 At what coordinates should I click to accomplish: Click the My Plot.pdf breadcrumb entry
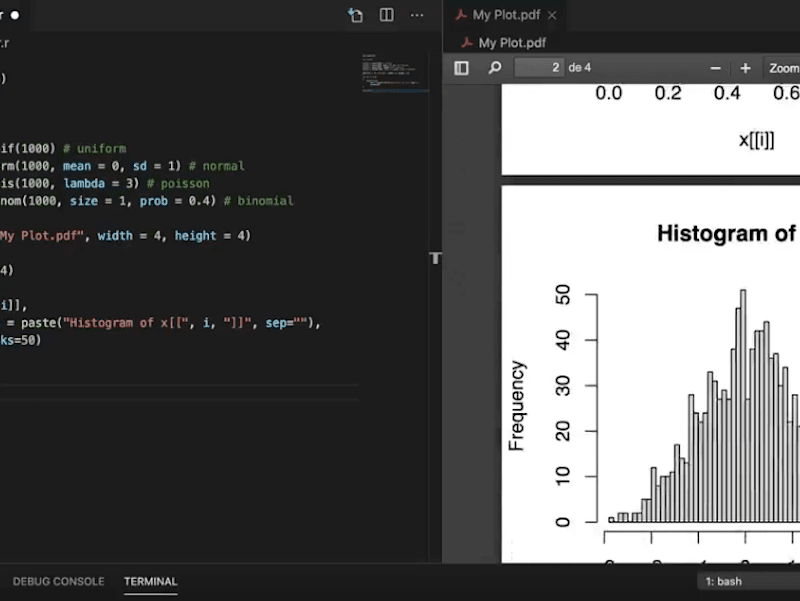(512, 43)
